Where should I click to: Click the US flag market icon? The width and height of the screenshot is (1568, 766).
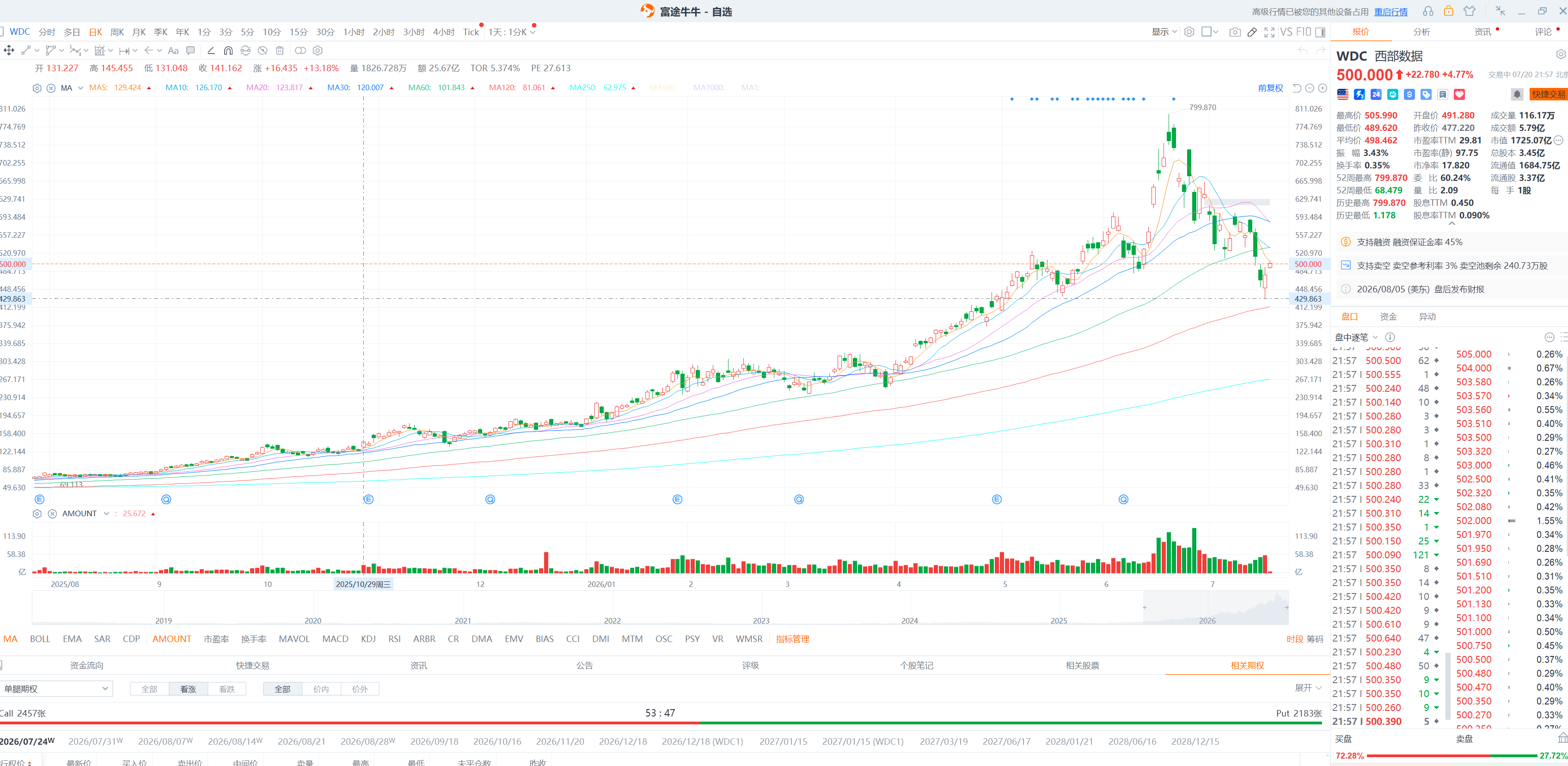click(x=1343, y=94)
